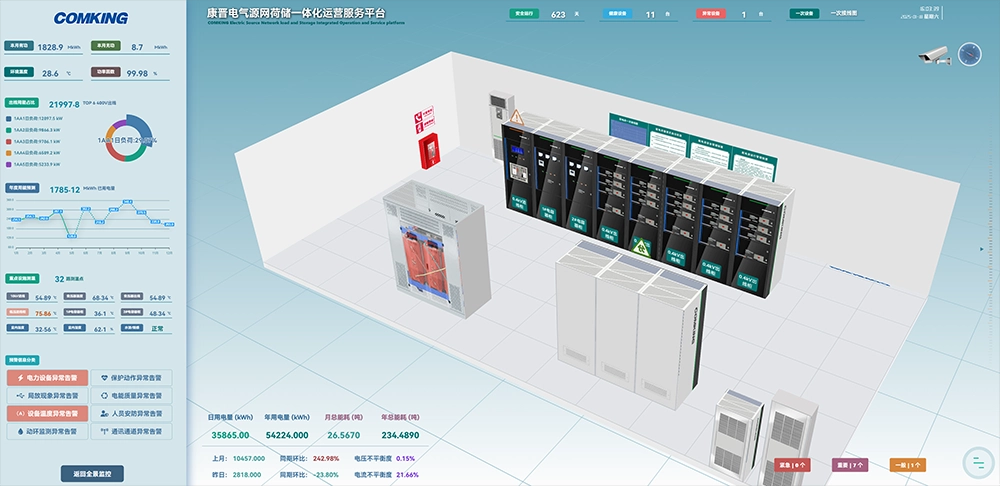Enable 保护动作异常告警 alarm filter

click(131, 378)
